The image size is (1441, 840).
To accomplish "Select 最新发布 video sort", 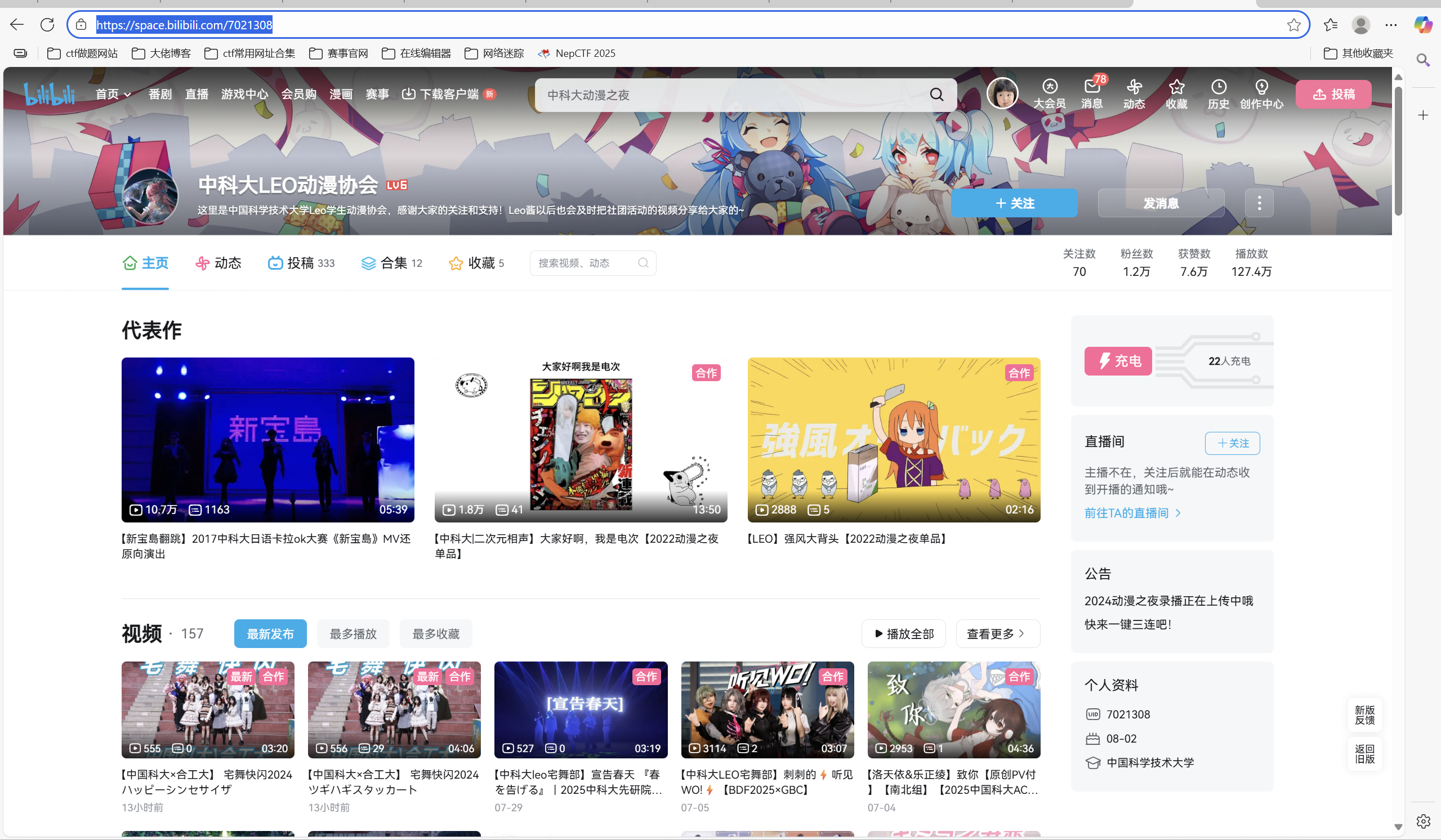I will [x=270, y=633].
